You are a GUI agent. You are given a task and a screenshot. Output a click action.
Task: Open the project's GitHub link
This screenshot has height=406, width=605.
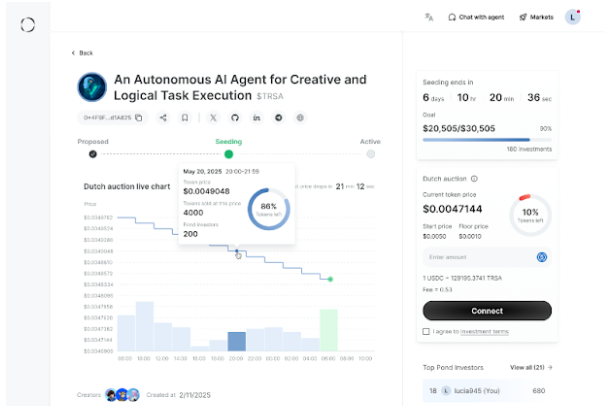click(x=235, y=118)
